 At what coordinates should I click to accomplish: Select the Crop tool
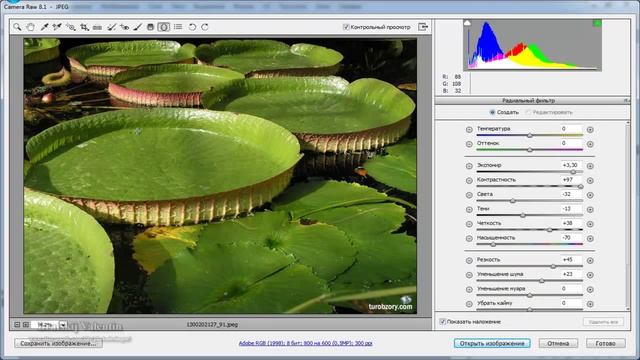pyautogui.click(x=84, y=27)
